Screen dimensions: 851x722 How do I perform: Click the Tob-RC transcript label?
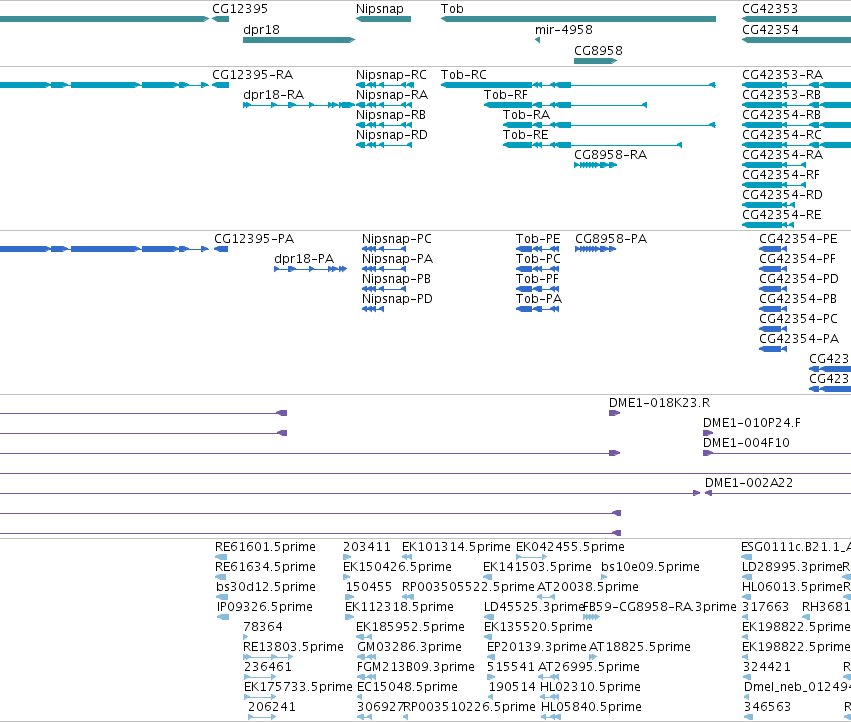463,75
